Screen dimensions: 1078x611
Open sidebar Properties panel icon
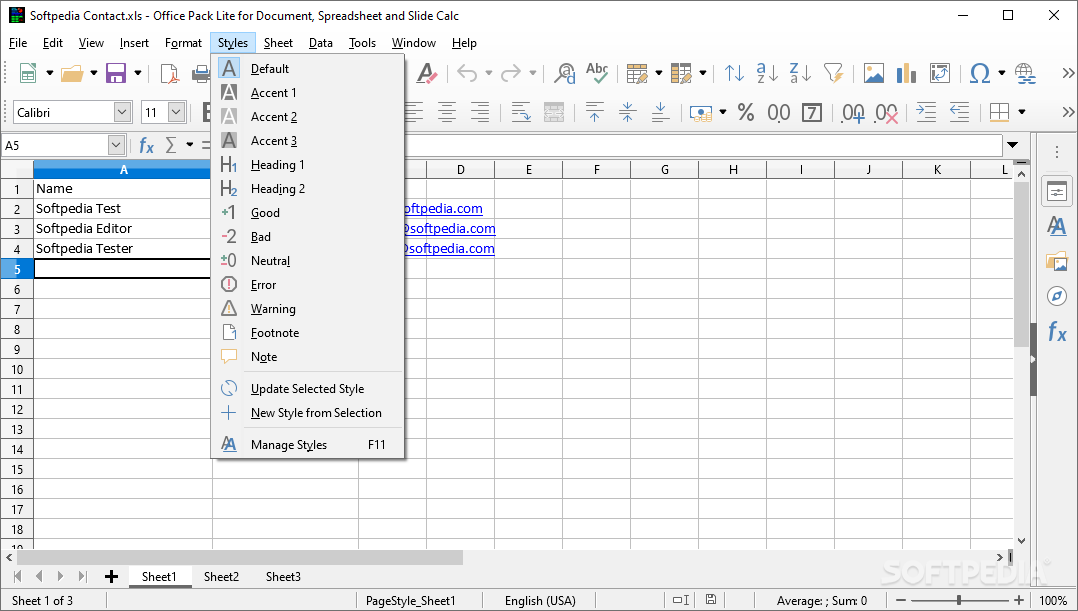[1057, 192]
